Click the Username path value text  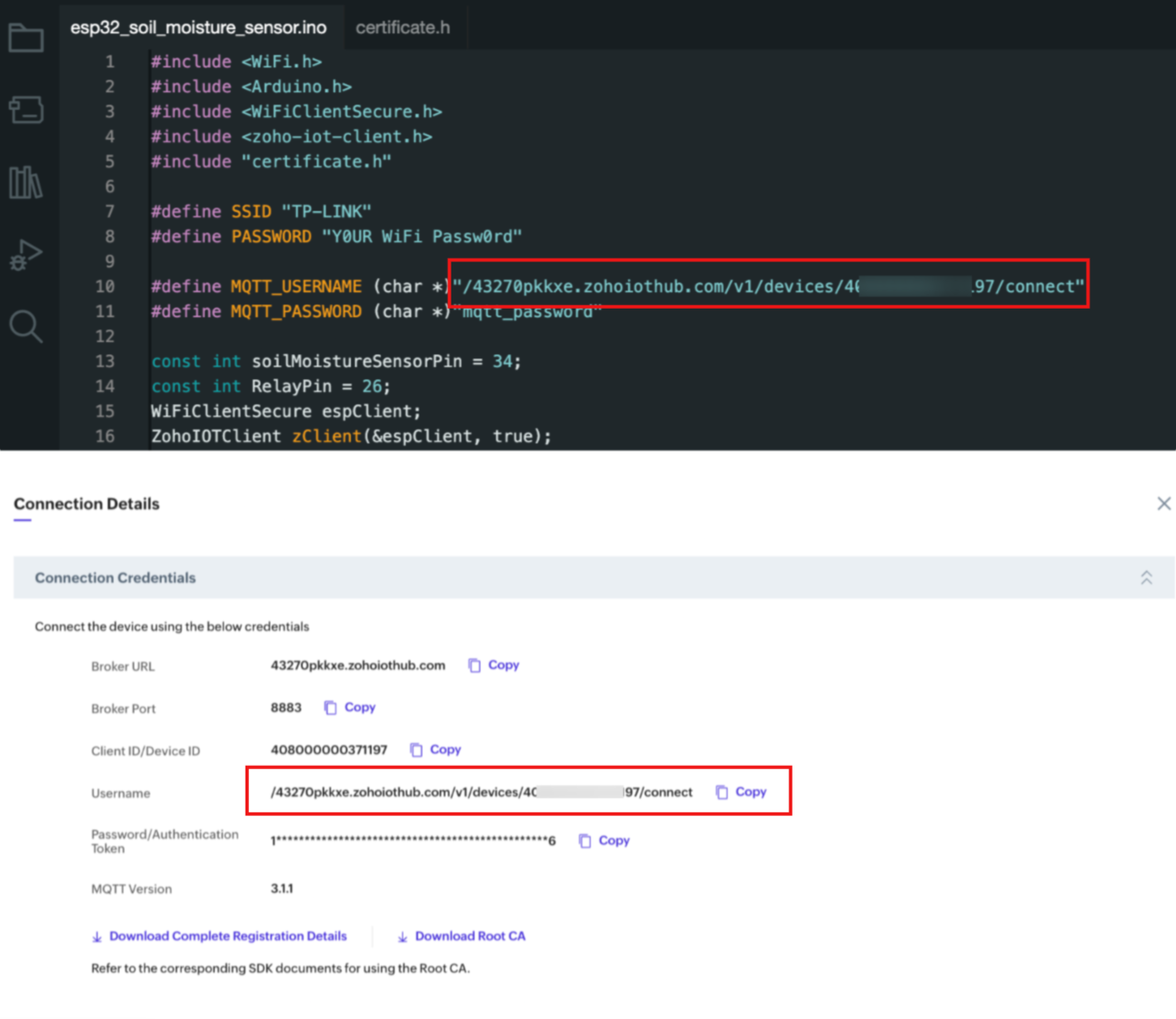(481, 792)
